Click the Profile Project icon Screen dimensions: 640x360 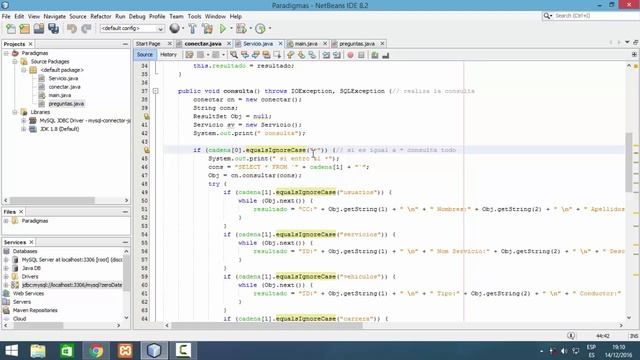tap(260, 29)
